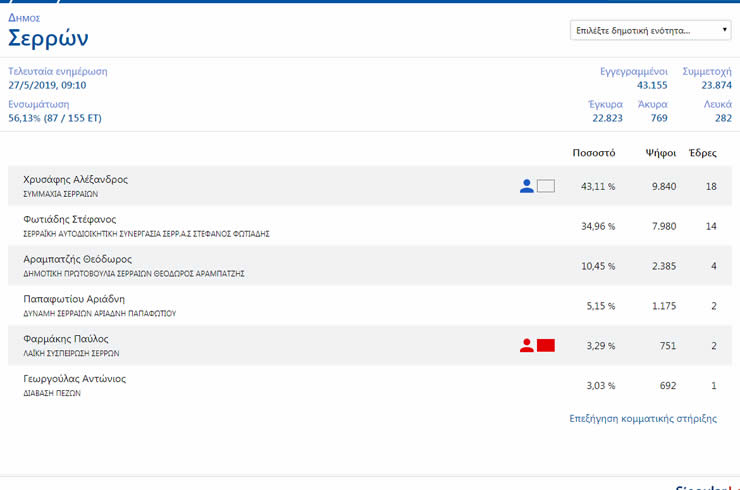Click white party swatch in Χρυσάφης row
This screenshot has height=490, width=740.
click(545, 186)
